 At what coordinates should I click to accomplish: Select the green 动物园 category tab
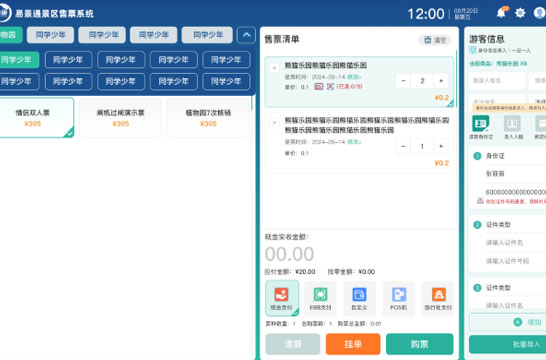(10, 35)
